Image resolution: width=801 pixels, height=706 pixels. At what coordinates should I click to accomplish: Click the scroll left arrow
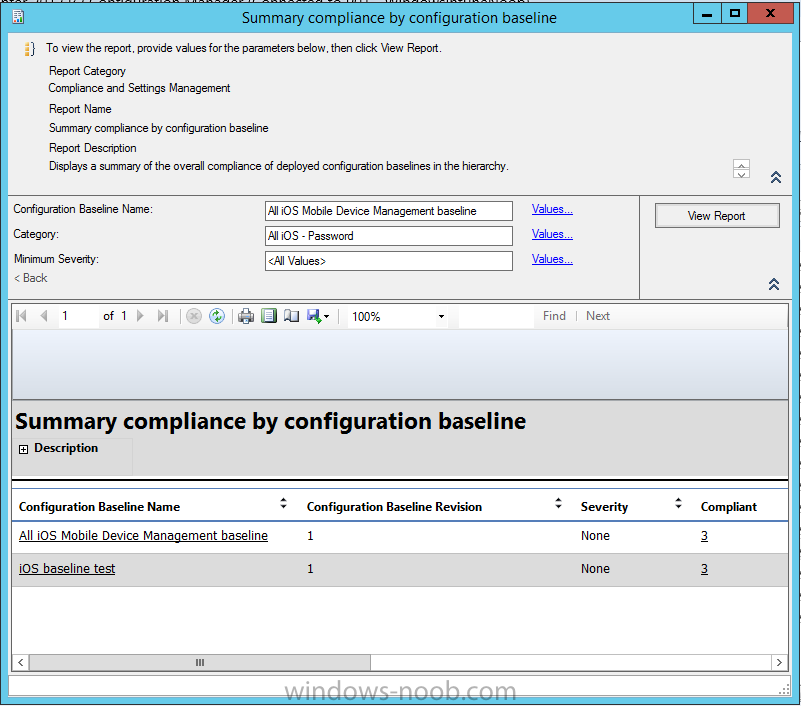[20, 663]
